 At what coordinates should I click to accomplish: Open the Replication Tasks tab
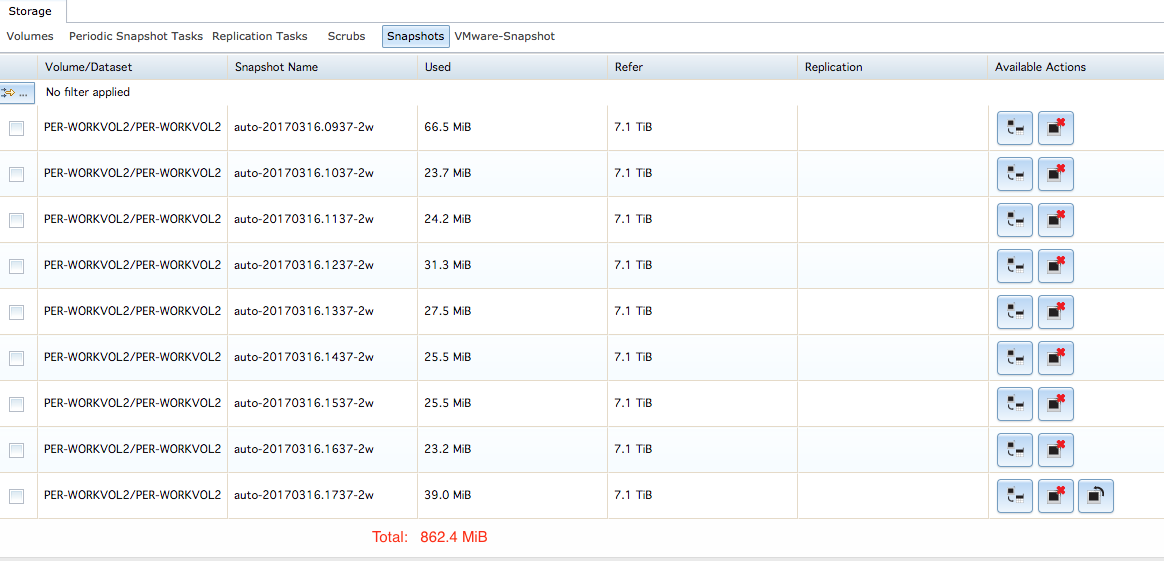coord(260,36)
